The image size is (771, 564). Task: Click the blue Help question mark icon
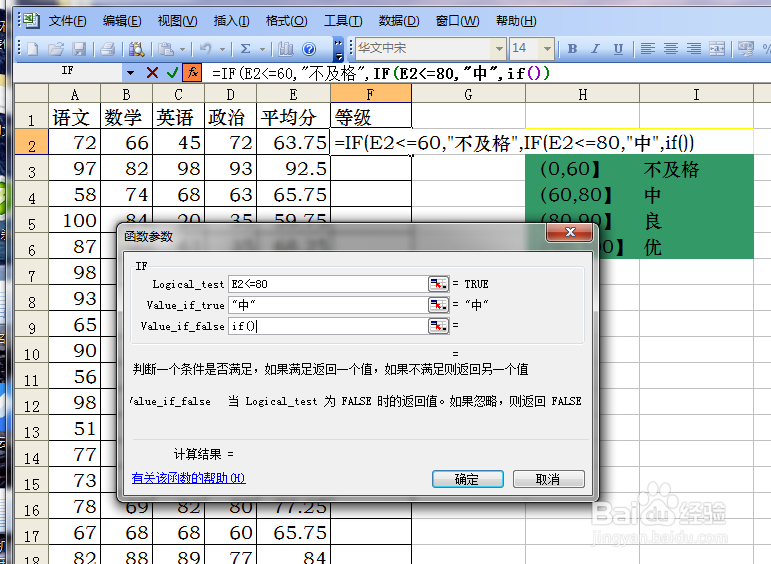[x=309, y=49]
